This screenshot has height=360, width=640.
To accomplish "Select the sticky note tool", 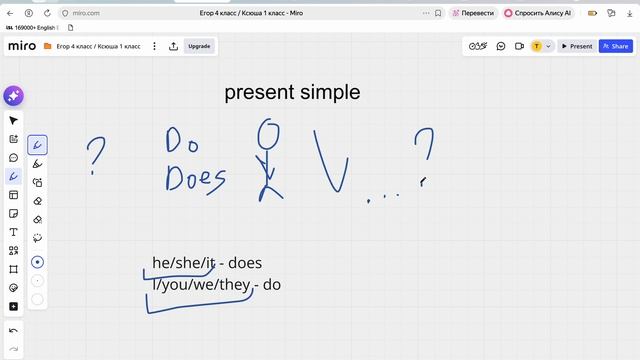I will (x=13, y=213).
